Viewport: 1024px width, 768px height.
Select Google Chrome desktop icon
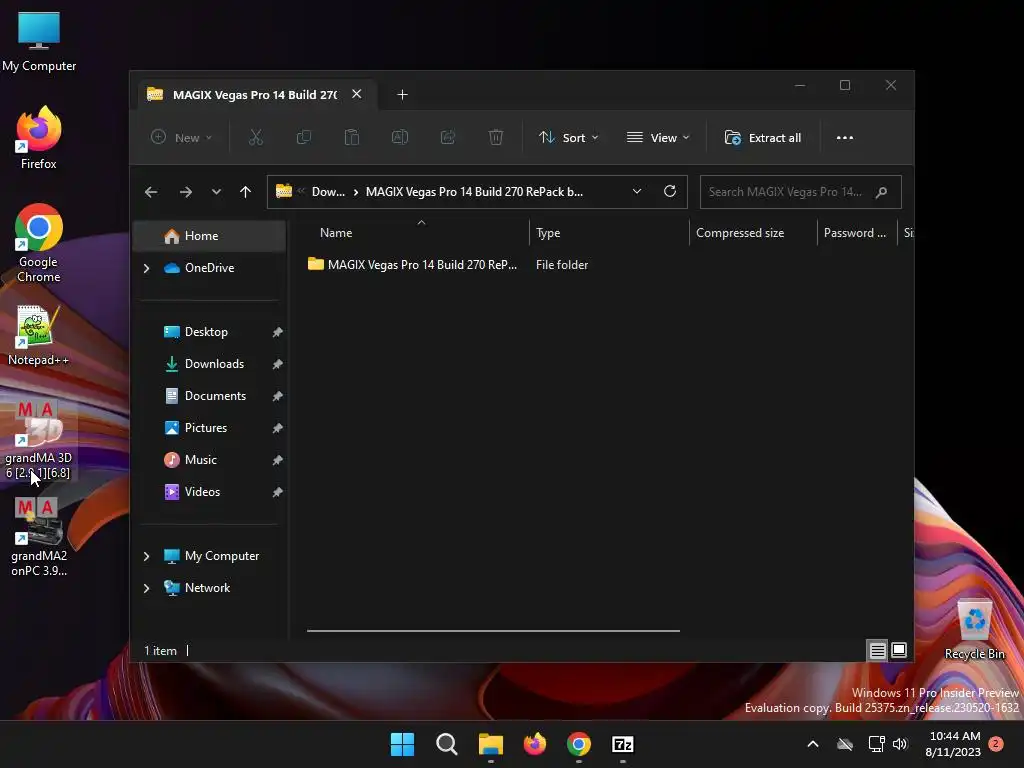[x=39, y=243]
